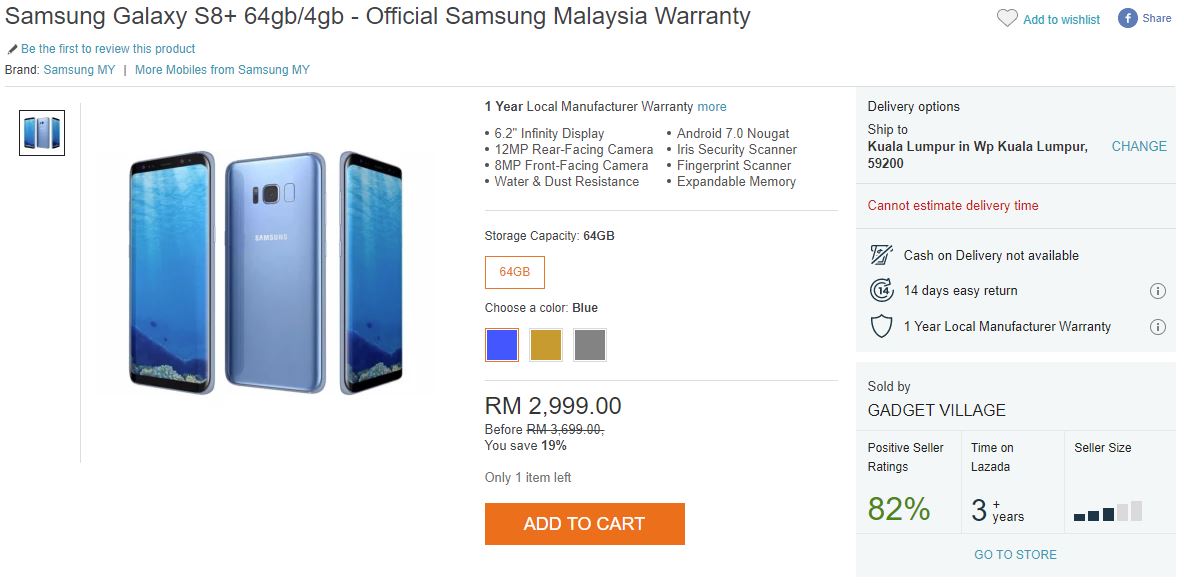The width and height of the screenshot is (1184, 587).
Task: Click CHANGE to edit shipping location
Action: click(1139, 146)
